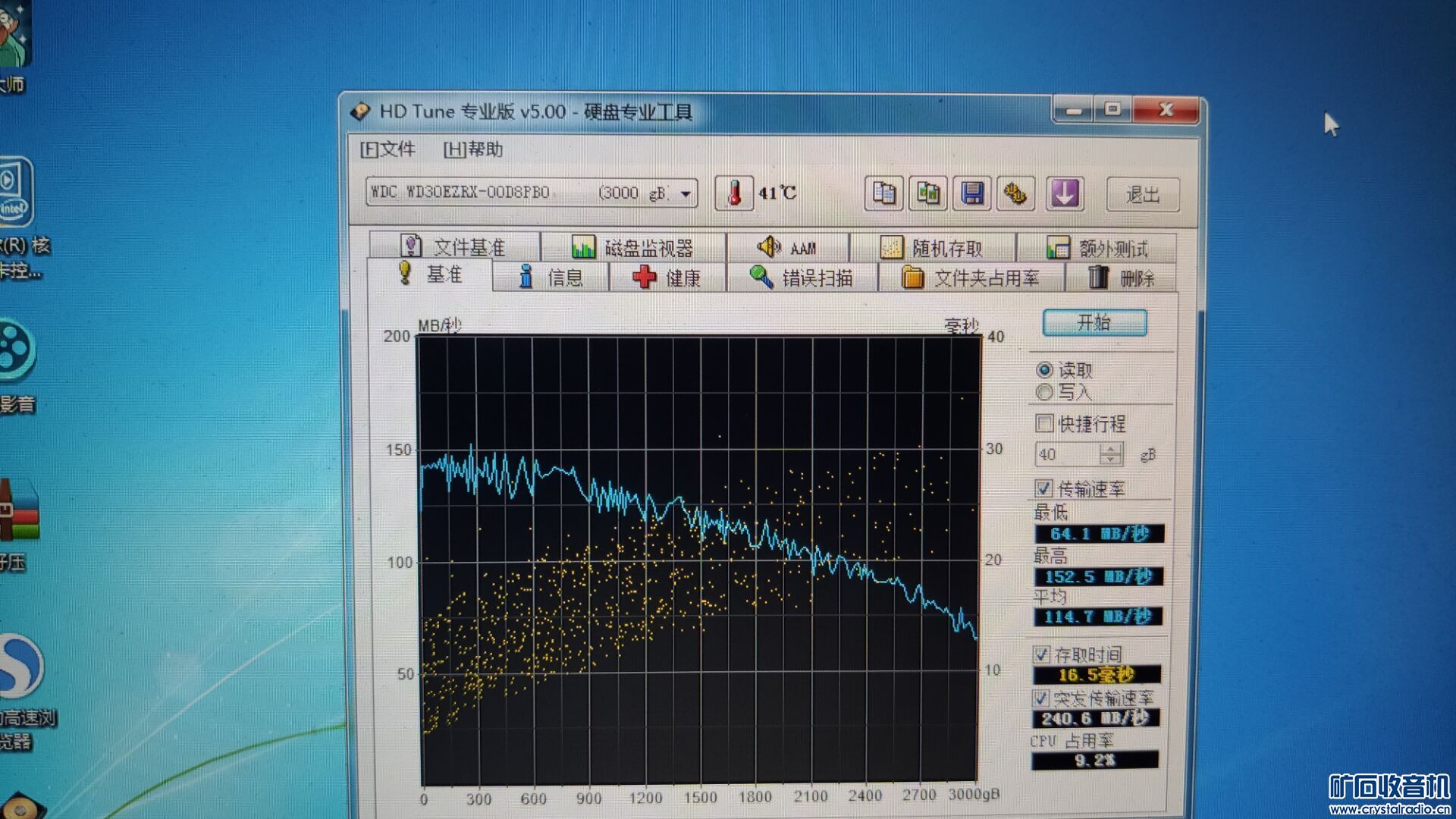This screenshot has height=819, width=1456.
Task: Click the purple down-arrow tray icon
Action: 1065,193
